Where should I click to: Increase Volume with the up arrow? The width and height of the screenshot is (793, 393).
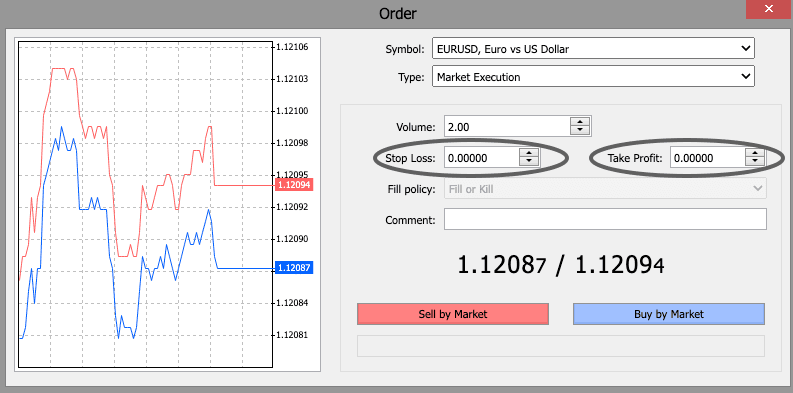click(x=580, y=122)
